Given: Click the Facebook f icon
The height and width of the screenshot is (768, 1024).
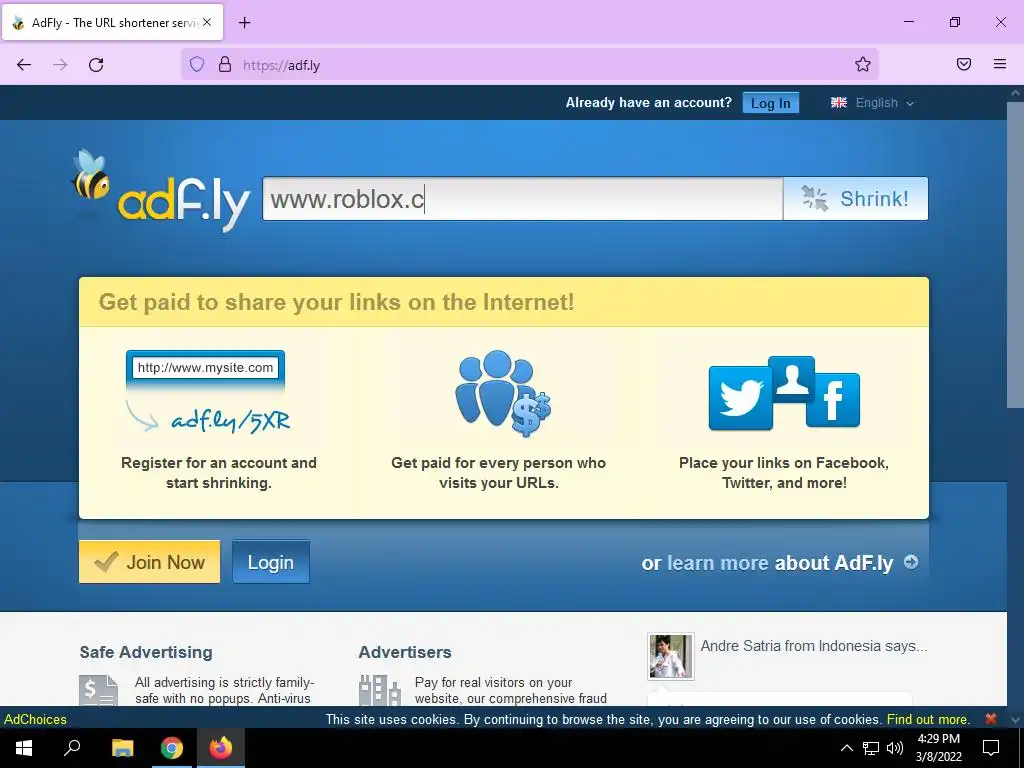Looking at the screenshot, I should pyautogui.click(x=833, y=400).
